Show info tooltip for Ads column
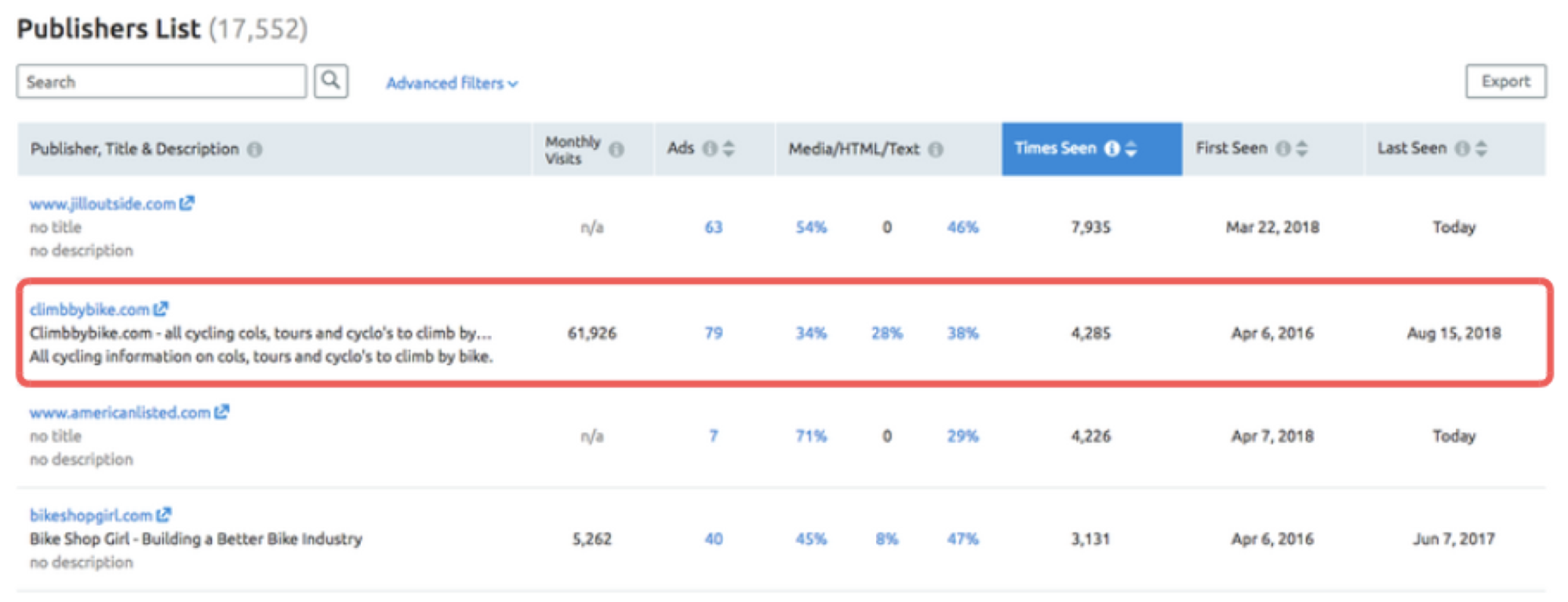This screenshot has width=1568, height=602. 710,148
